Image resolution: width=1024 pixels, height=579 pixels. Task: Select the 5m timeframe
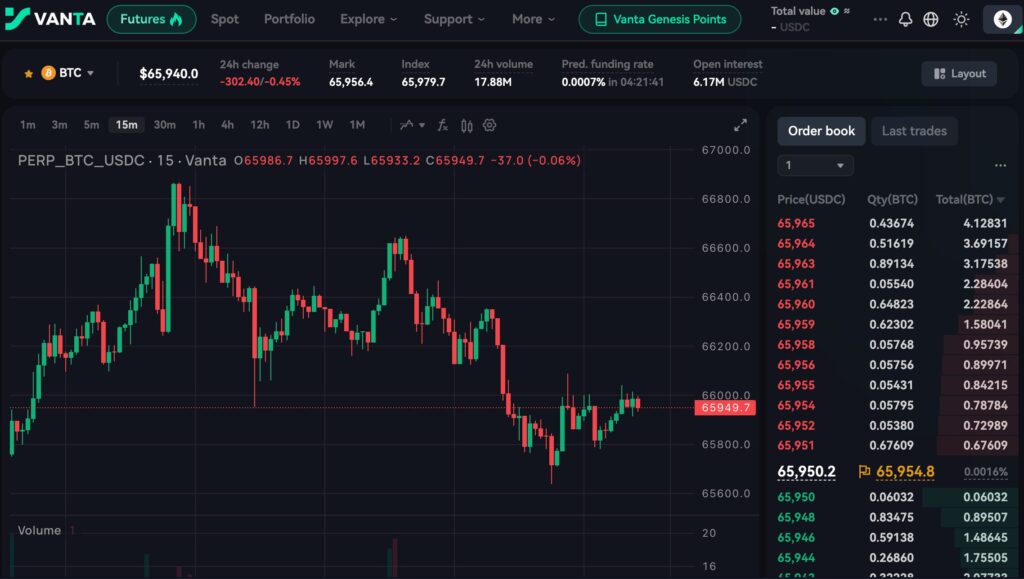[91, 125]
